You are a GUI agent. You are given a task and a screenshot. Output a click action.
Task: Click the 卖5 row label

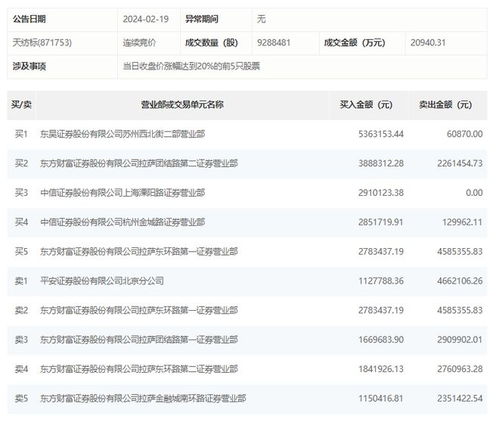[x=21, y=398]
